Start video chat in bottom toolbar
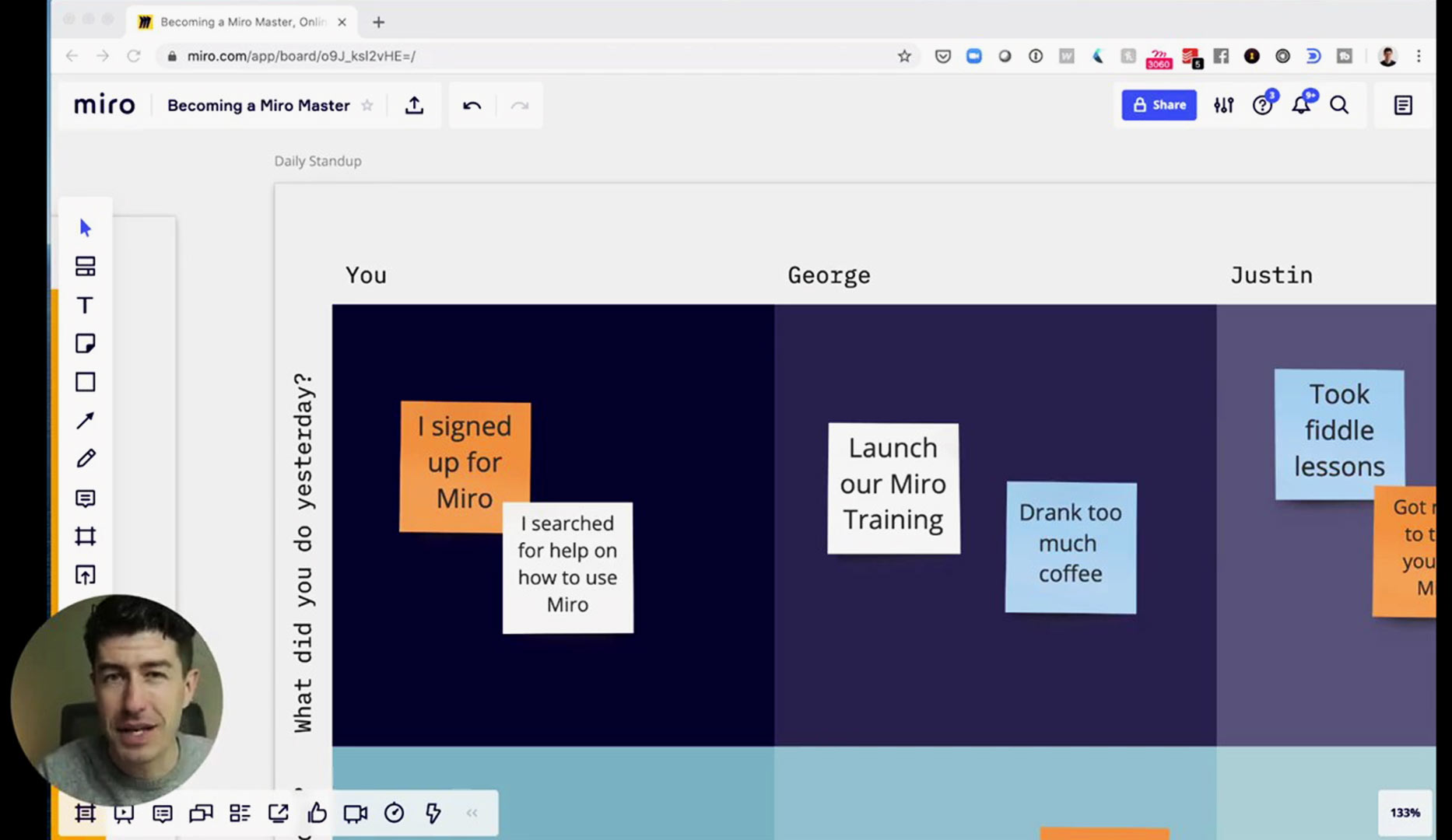Image resolution: width=1452 pixels, height=840 pixels. pyautogui.click(x=356, y=813)
